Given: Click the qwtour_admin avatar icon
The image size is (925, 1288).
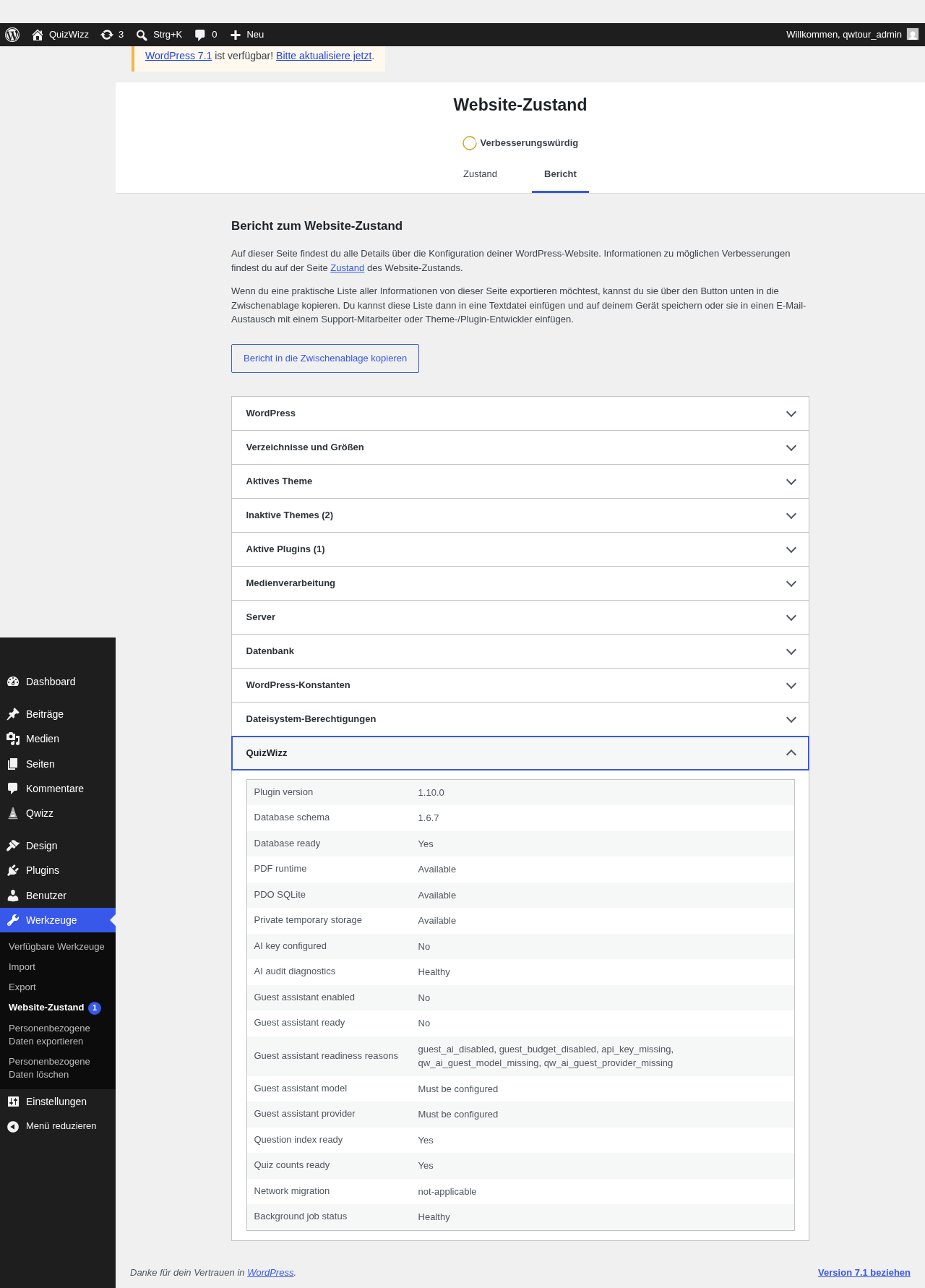Looking at the screenshot, I should tap(913, 34).
